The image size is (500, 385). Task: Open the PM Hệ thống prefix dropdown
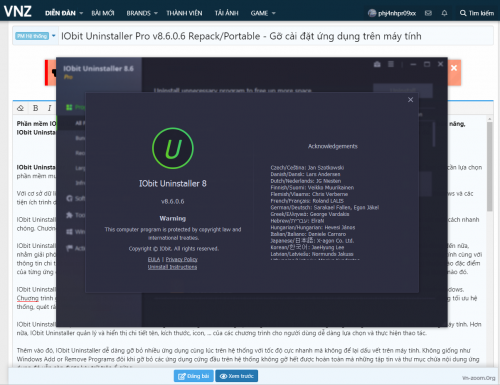point(35,36)
